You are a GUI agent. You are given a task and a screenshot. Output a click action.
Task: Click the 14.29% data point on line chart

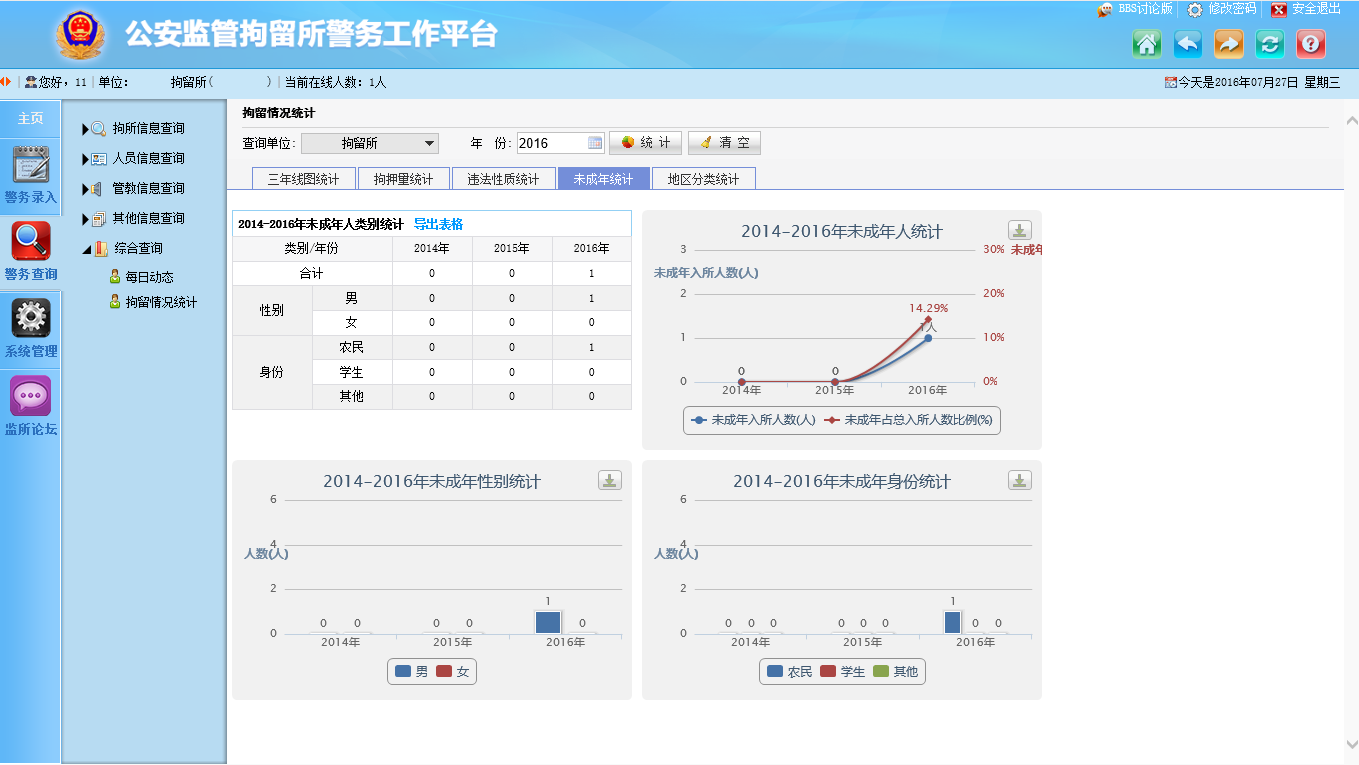tap(928, 319)
